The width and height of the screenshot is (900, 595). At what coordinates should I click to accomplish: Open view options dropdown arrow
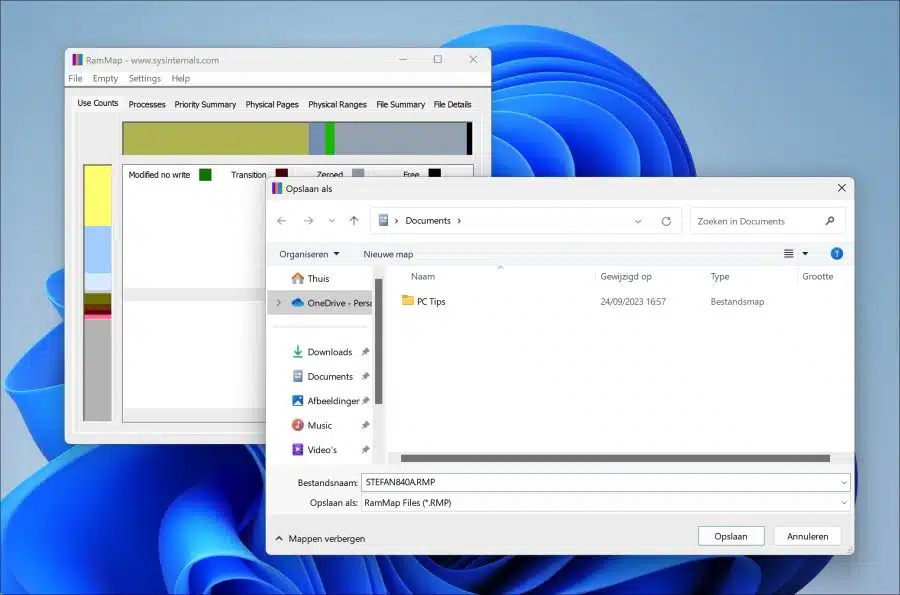(x=805, y=254)
